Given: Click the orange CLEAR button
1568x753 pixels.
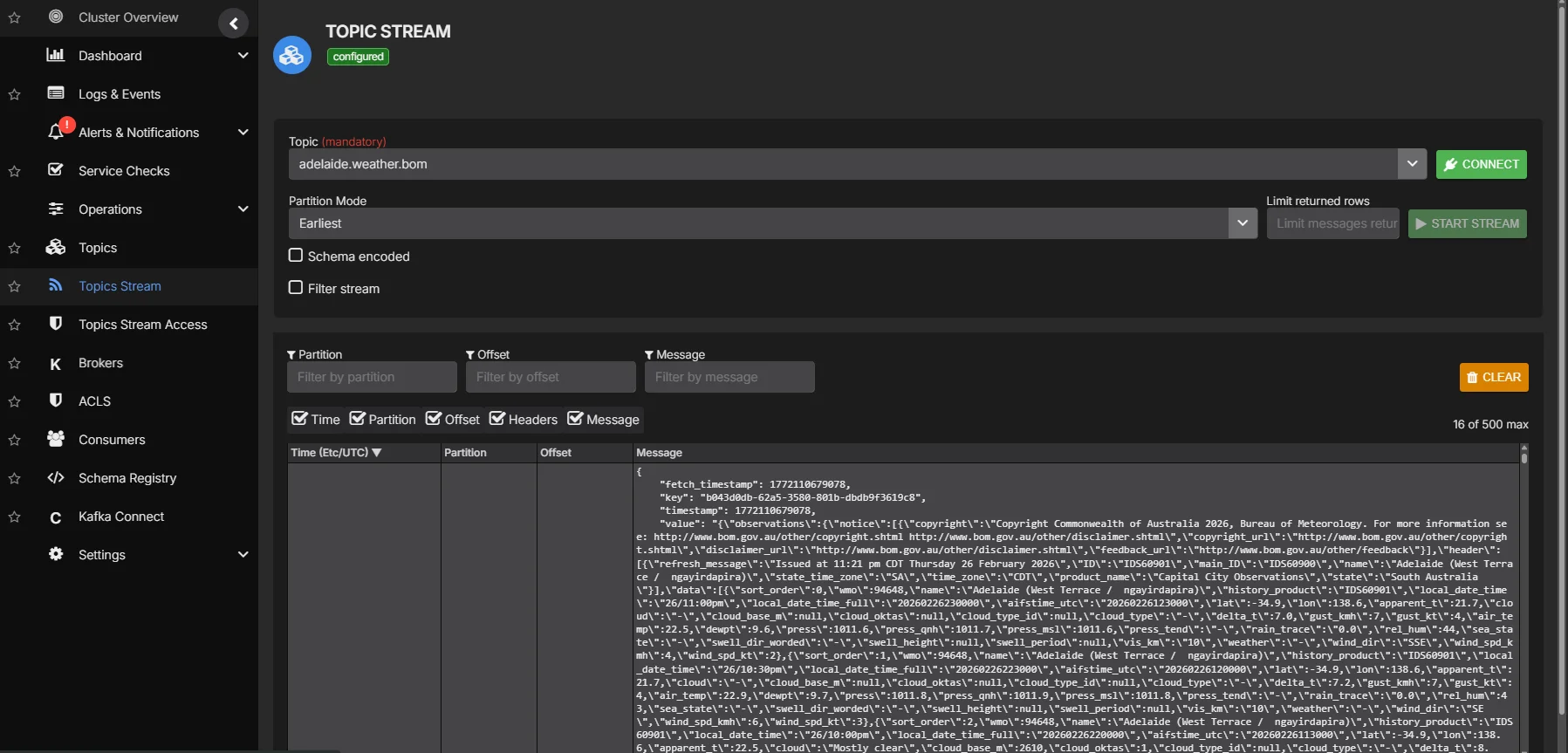Looking at the screenshot, I should 1493,377.
